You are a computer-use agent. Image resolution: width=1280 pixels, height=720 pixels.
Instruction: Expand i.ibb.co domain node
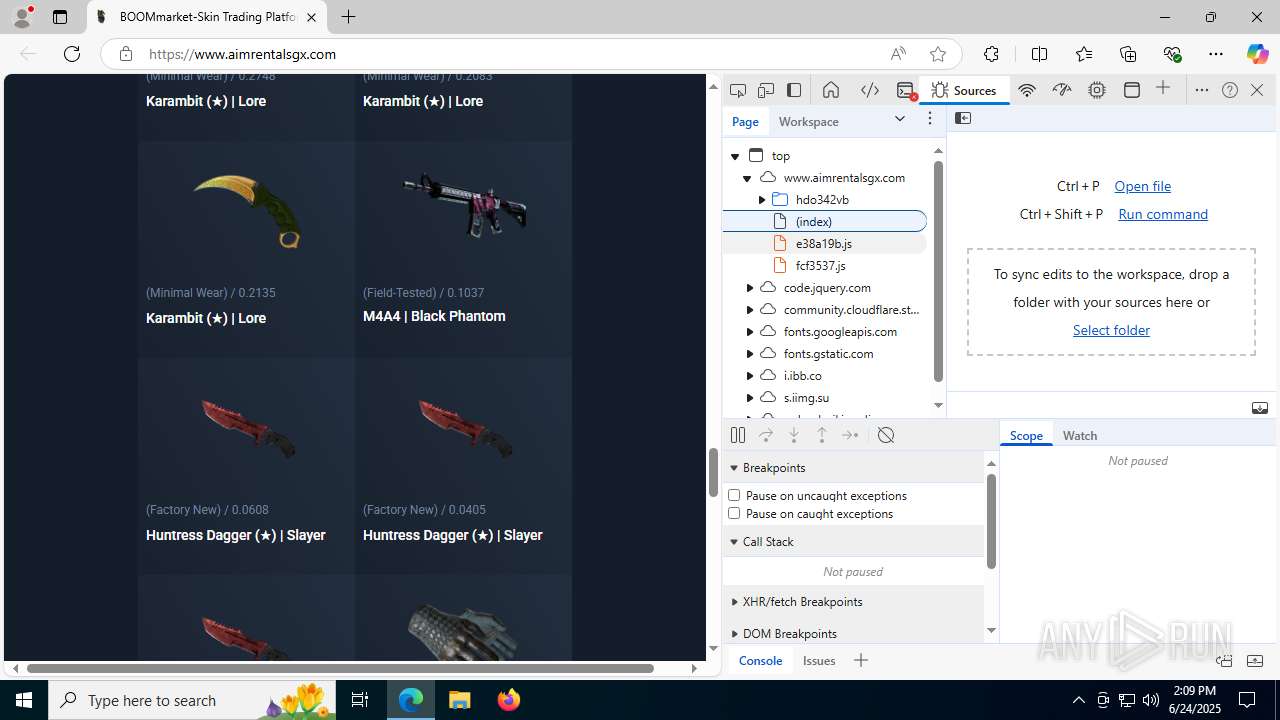(750, 376)
